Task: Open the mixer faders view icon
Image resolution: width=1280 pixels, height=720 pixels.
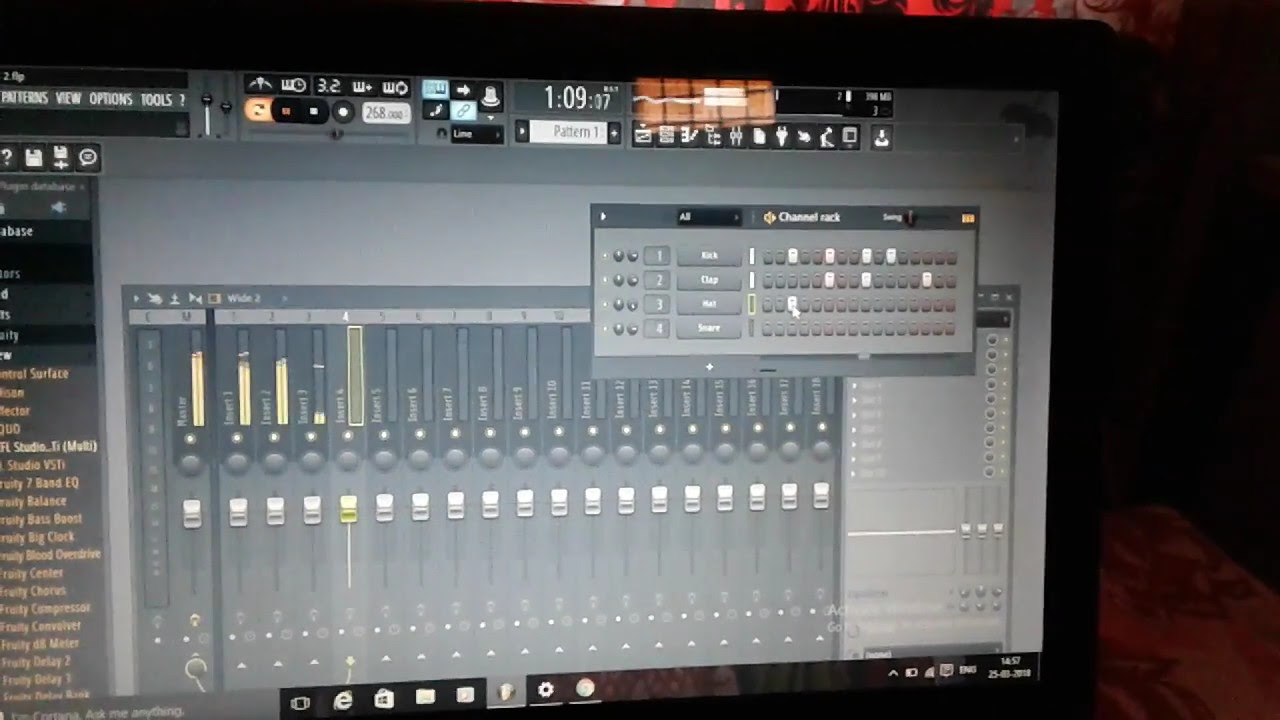Action: (x=736, y=136)
